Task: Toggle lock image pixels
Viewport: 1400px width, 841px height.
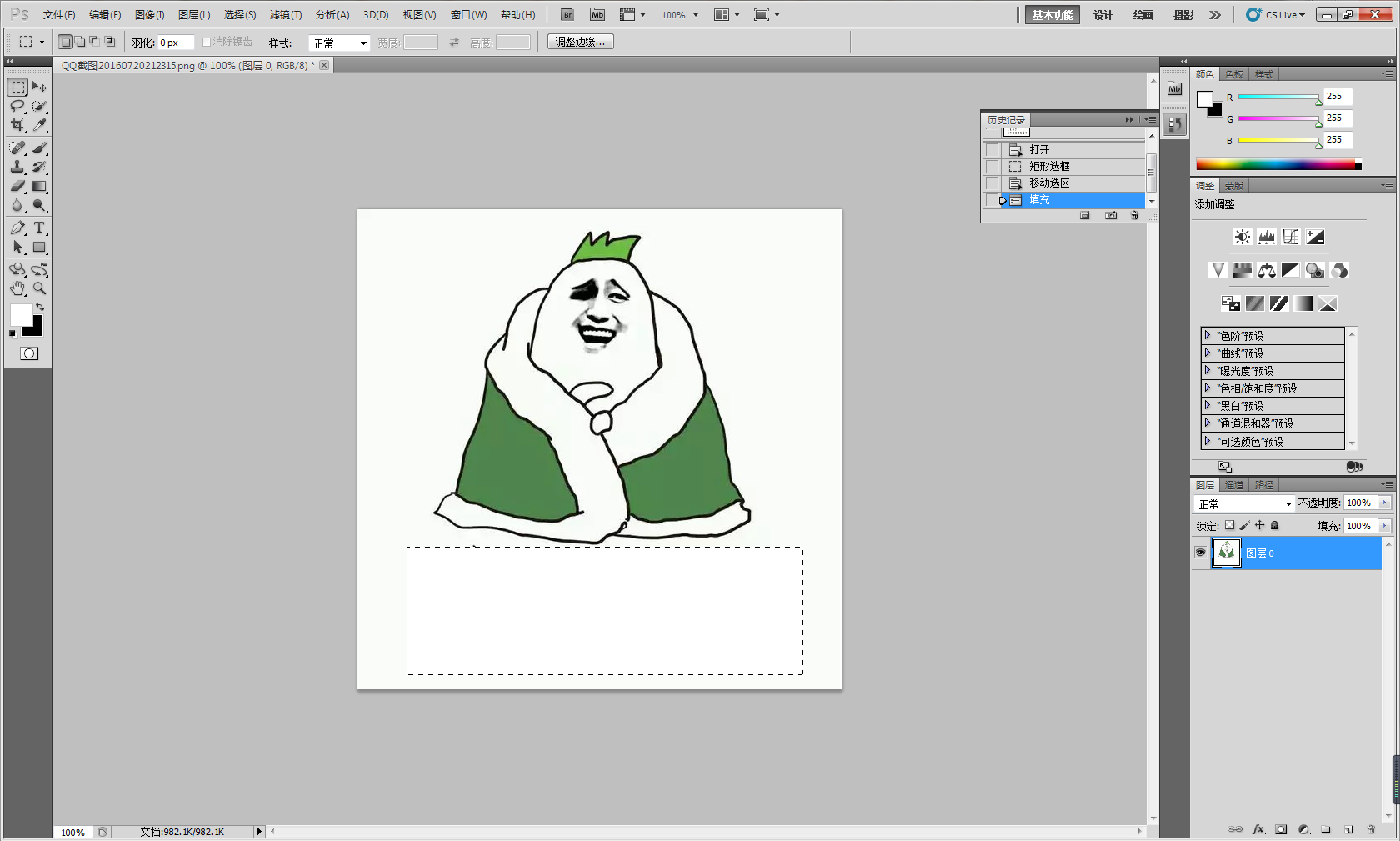Action: coord(1244,525)
